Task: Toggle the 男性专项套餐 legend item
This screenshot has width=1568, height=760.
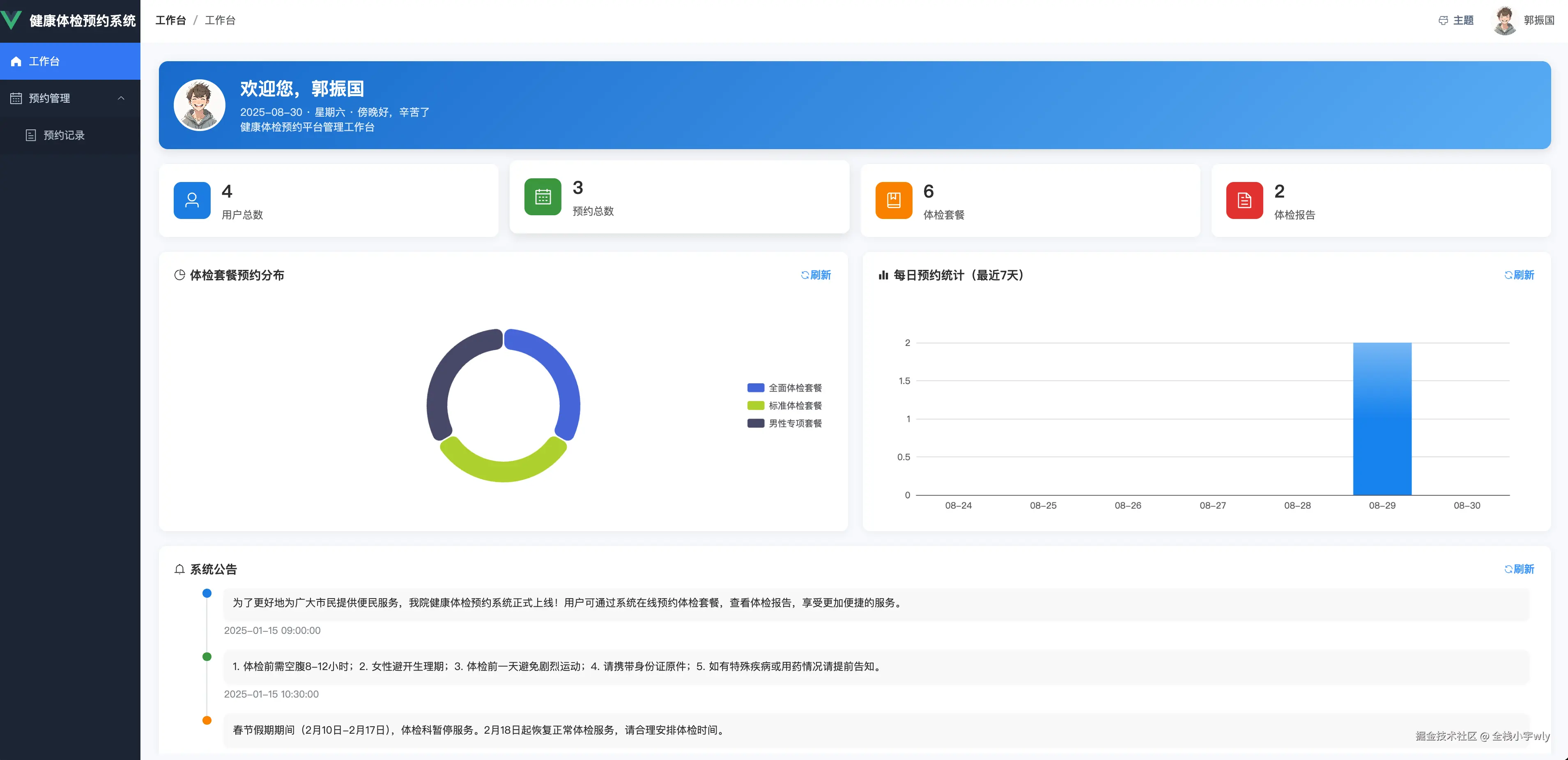Action: pos(784,423)
